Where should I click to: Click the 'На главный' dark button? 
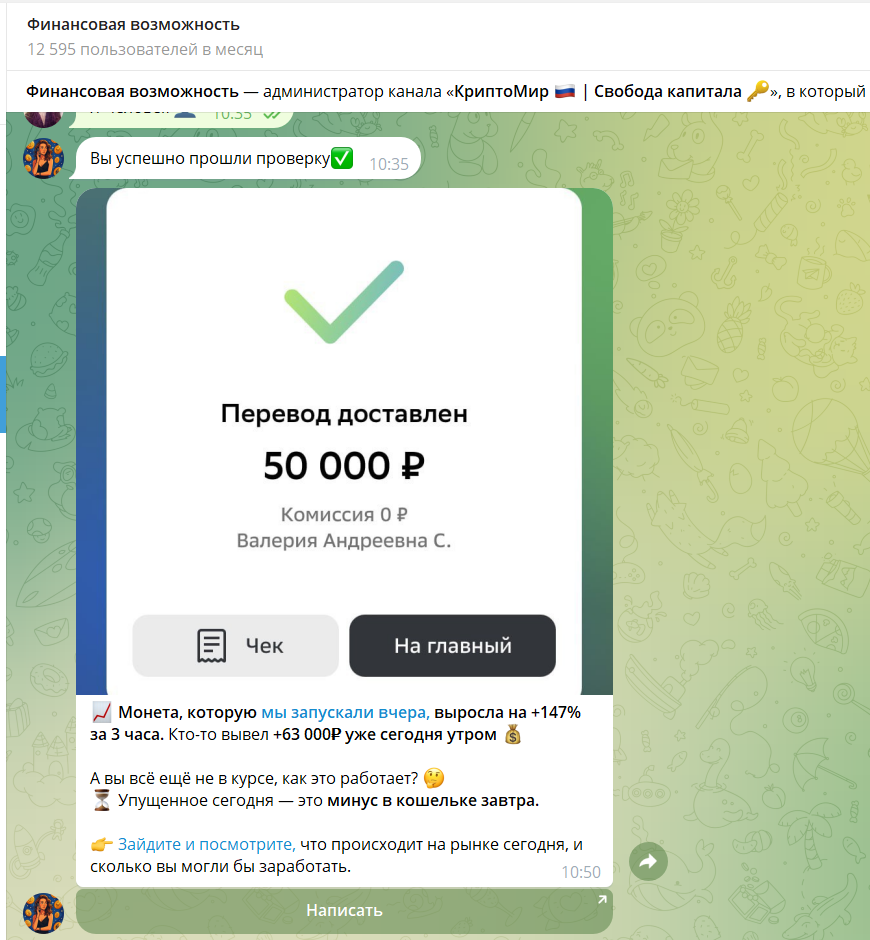coord(453,646)
